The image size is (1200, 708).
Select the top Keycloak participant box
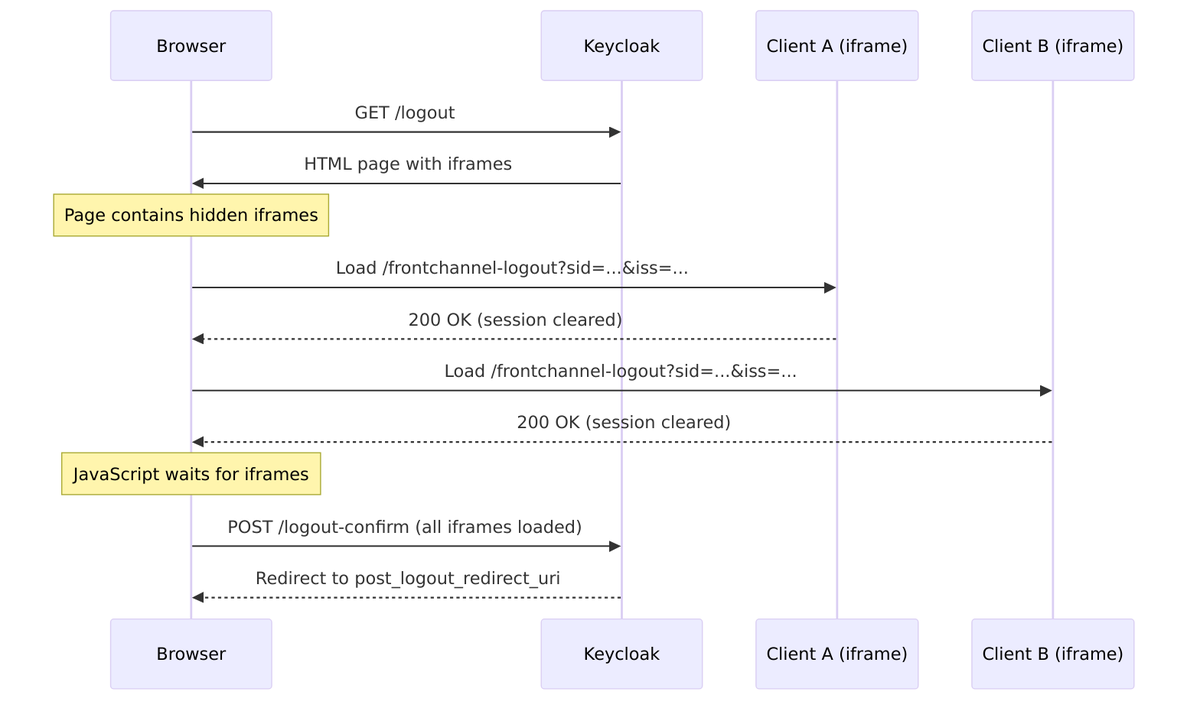(x=621, y=46)
